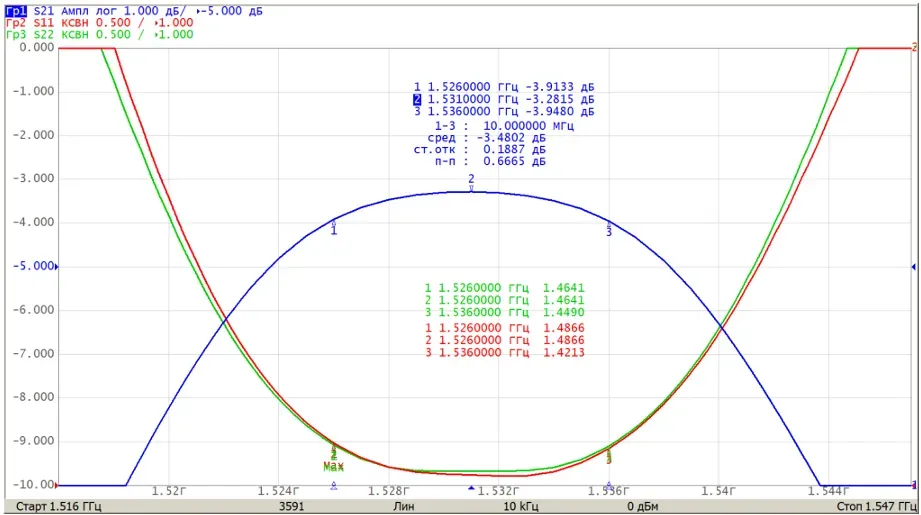Activate the Гр3 S22 КСВН trace
This screenshot has width=921, height=515.
(x=99, y=35)
